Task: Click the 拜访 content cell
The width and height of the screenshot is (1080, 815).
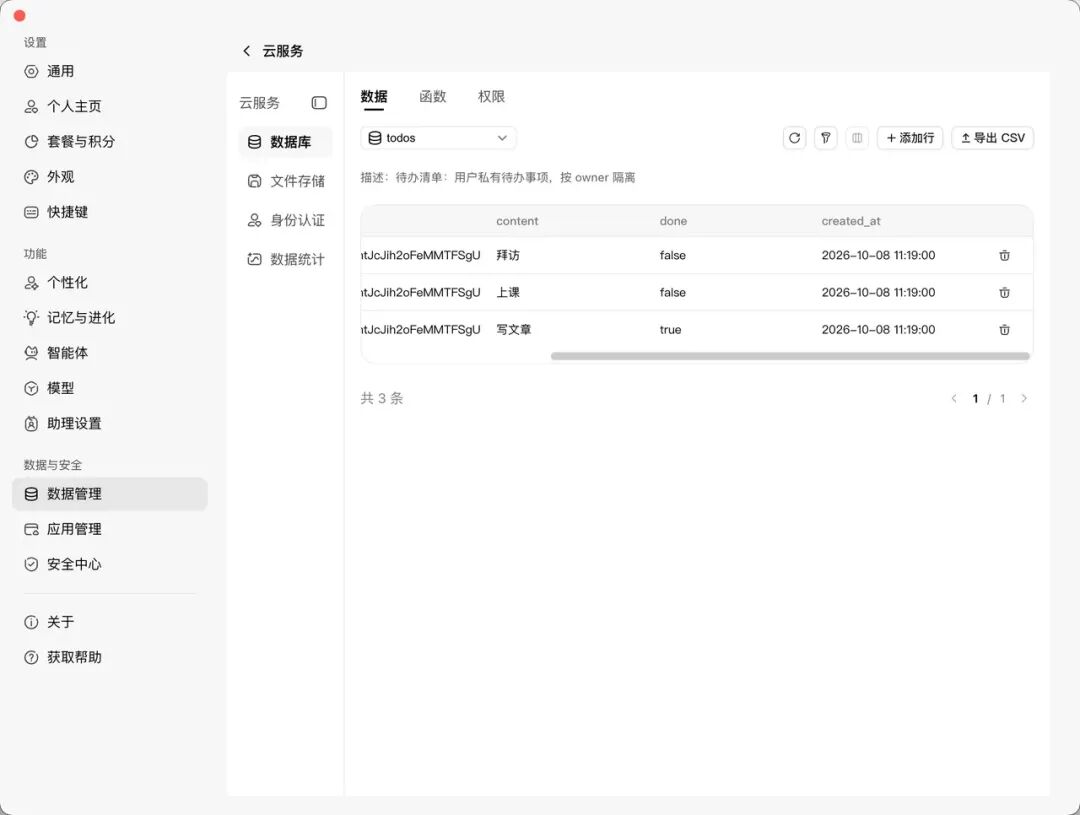Action: 508,255
